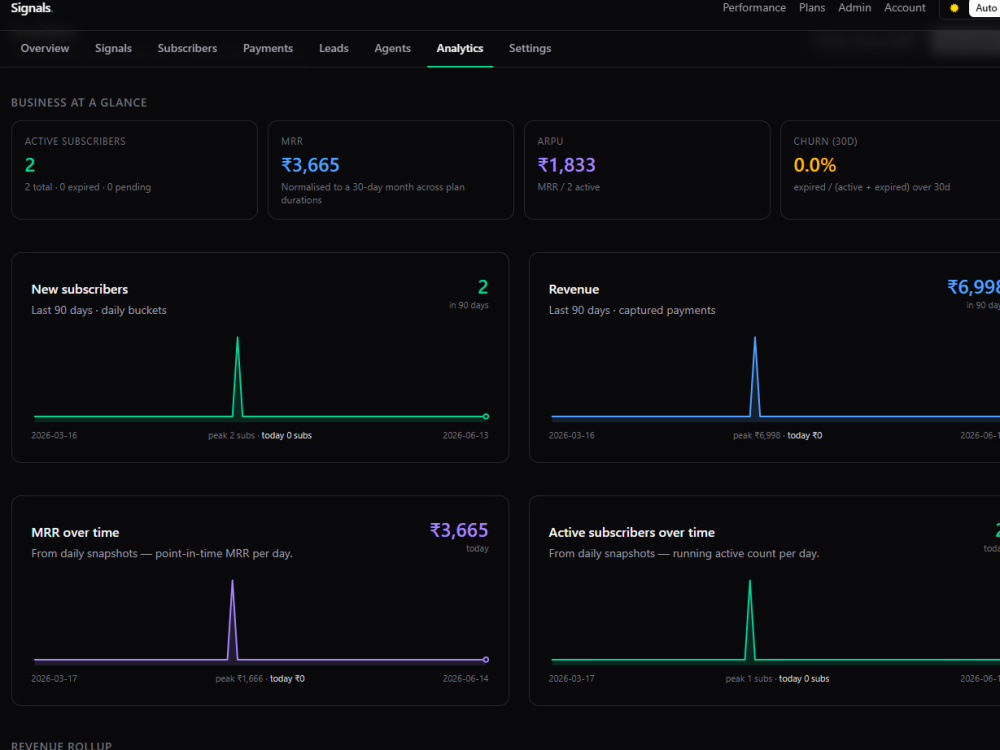Click the MRR value ₹3,665 card figure

coord(310,165)
